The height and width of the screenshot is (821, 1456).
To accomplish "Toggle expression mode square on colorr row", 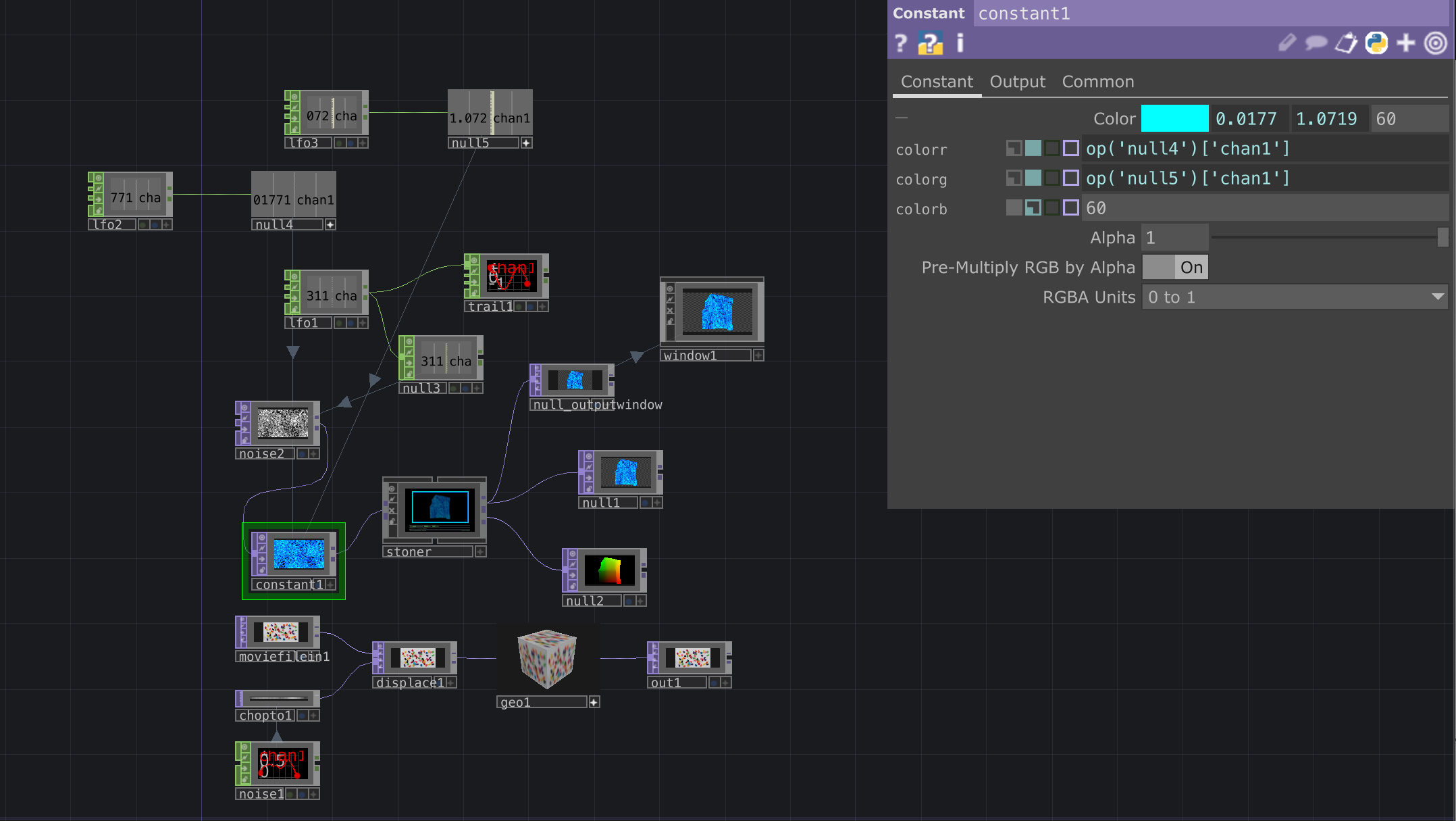I will click(x=1033, y=148).
